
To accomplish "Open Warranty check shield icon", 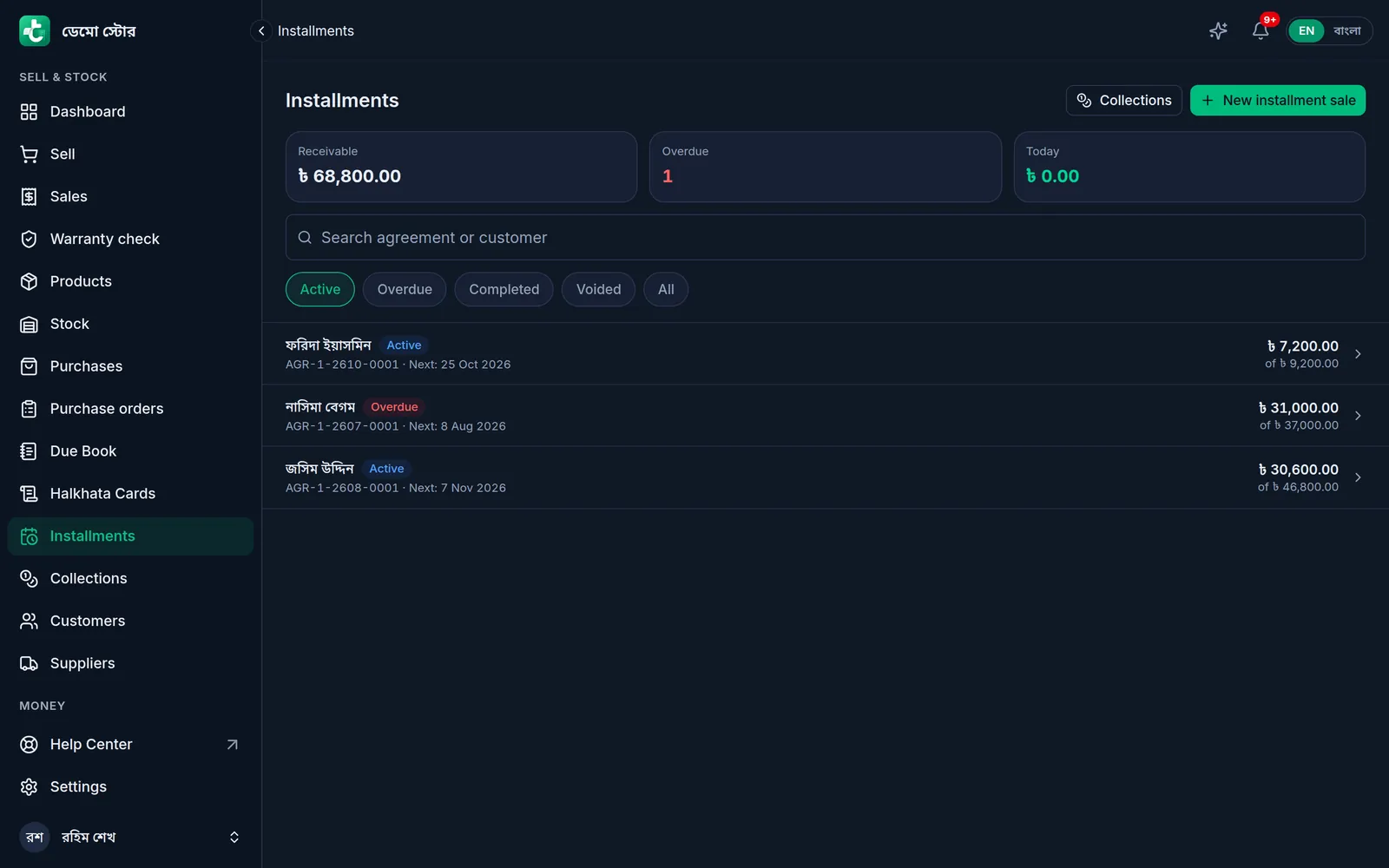I will coord(29,239).
